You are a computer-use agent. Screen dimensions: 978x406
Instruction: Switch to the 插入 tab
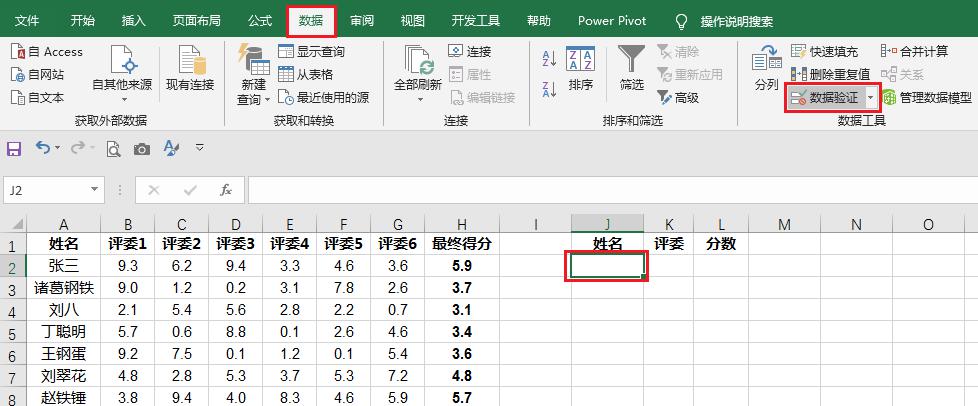(x=133, y=21)
